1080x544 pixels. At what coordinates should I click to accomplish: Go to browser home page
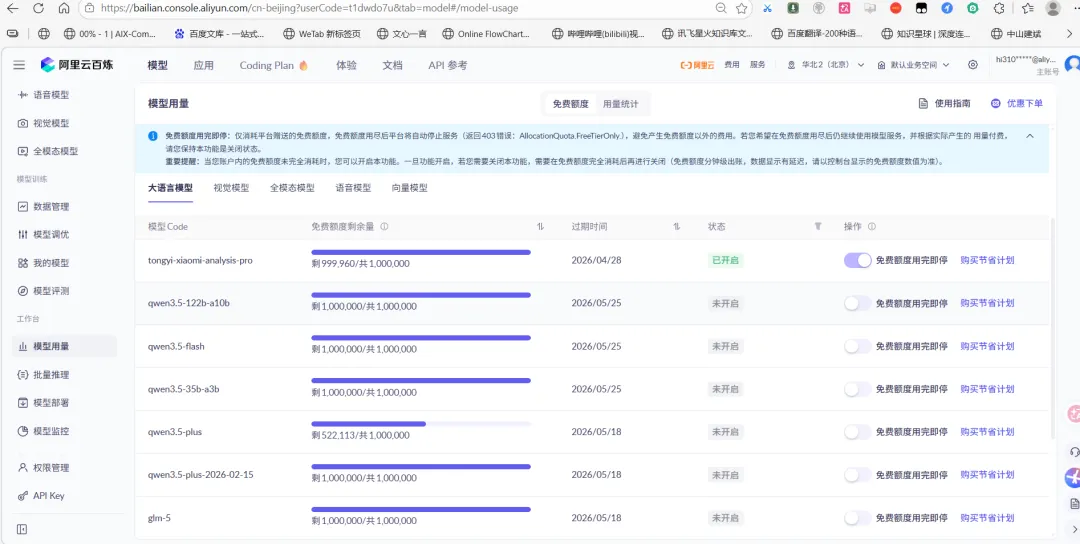click(x=63, y=8)
